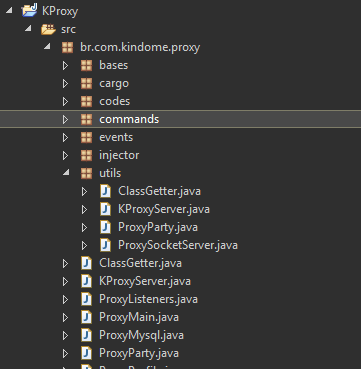
Task: Click Java file icon of ProxyParty.java inside utils
Action: pos(105,227)
